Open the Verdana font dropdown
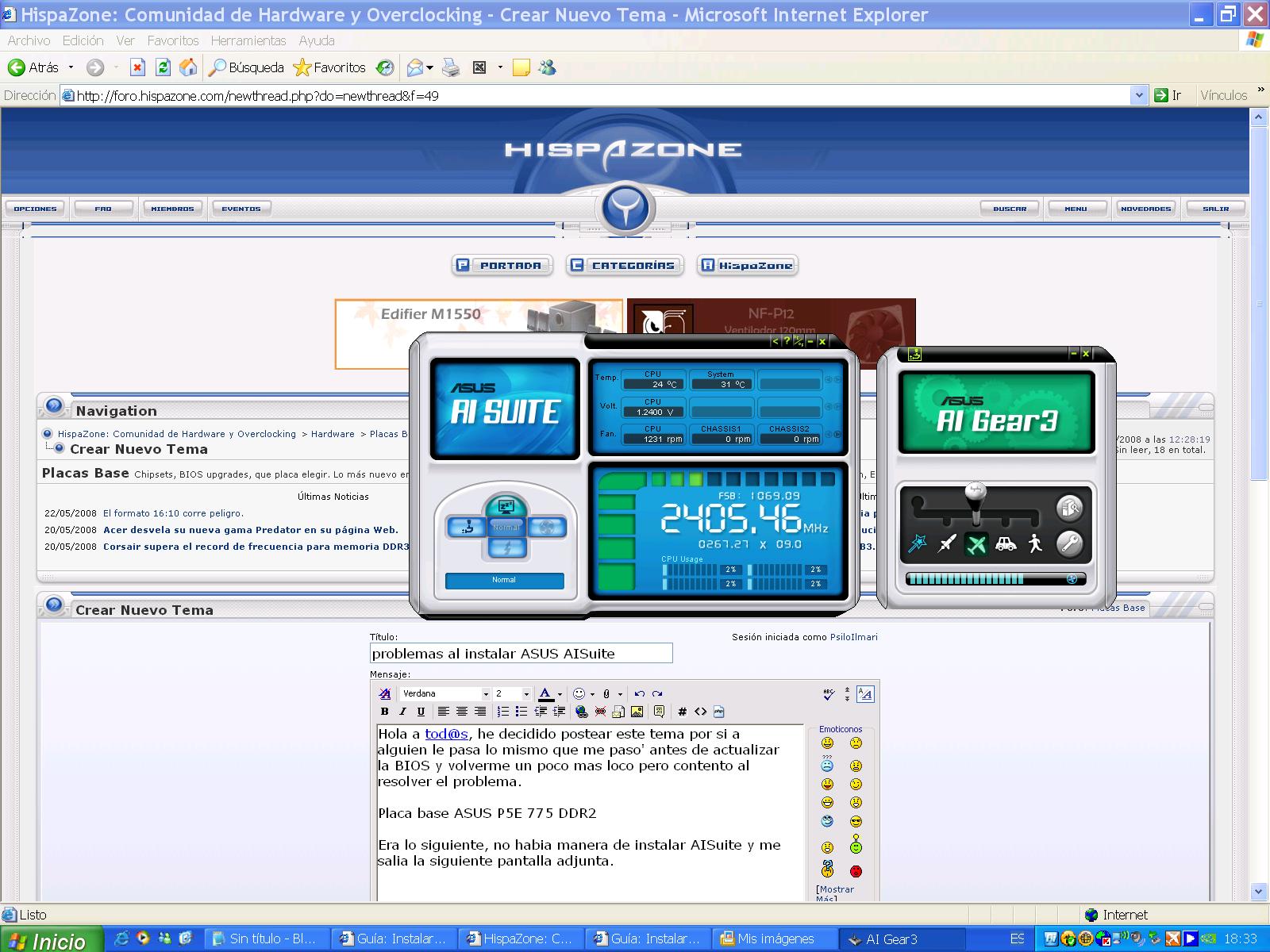The image size is (1270, 952). 485,694
